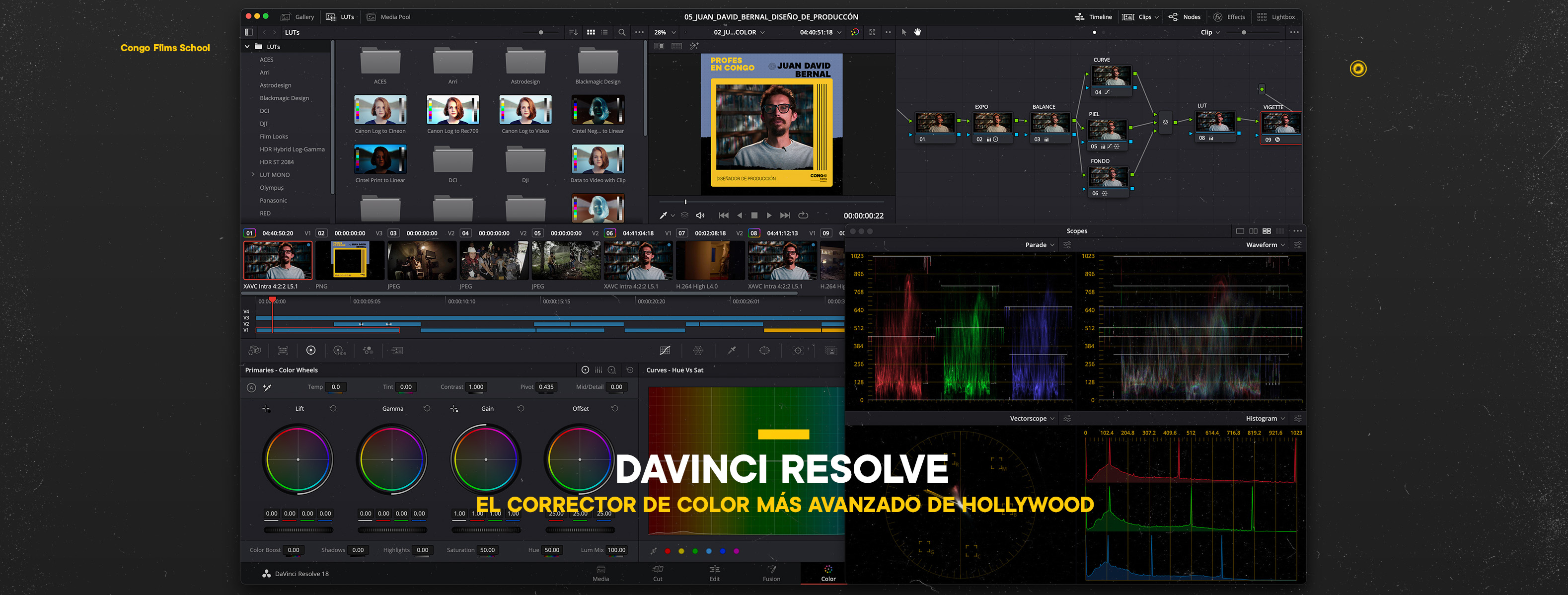Stop playback in the viewer
This screenshot has height=595, width=1568.
[754, 216]
